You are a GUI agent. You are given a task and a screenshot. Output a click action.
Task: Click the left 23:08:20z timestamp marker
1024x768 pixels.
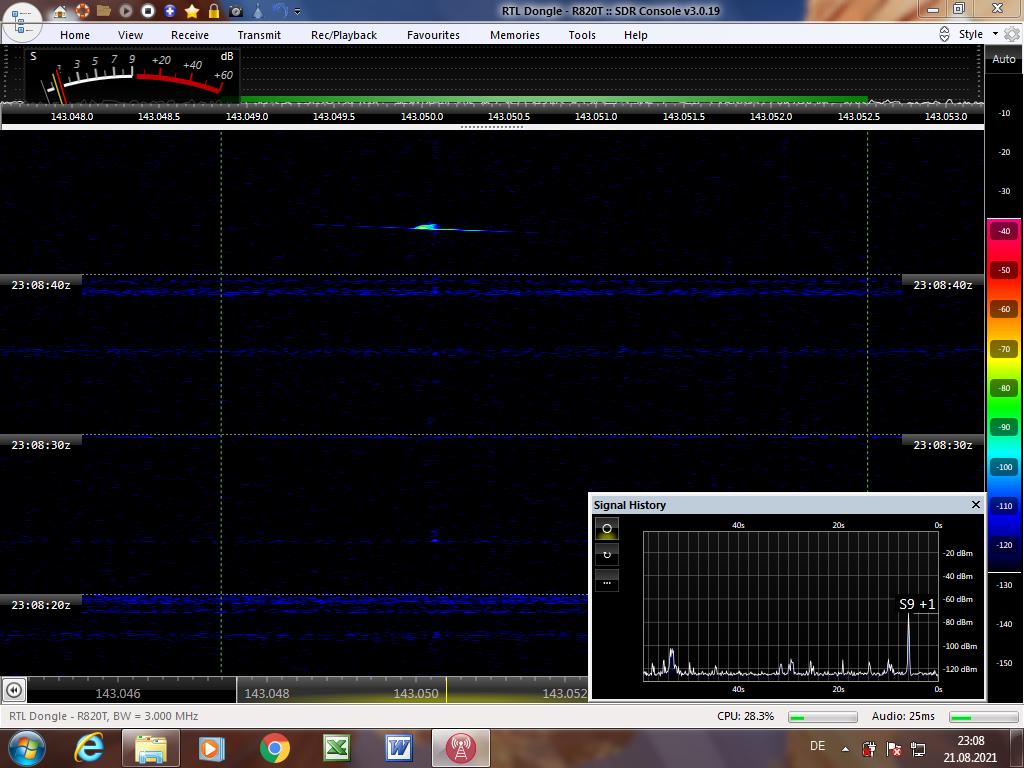click(40, 605)
